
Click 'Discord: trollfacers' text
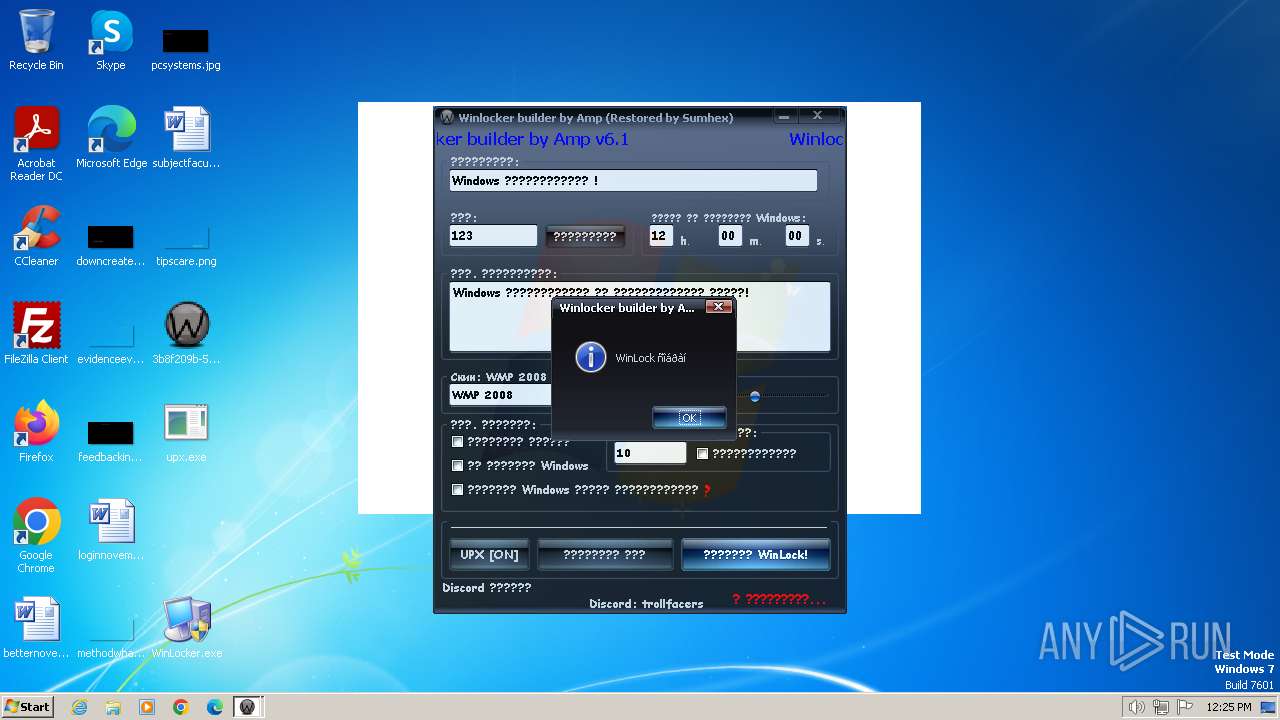coord(646,604)
